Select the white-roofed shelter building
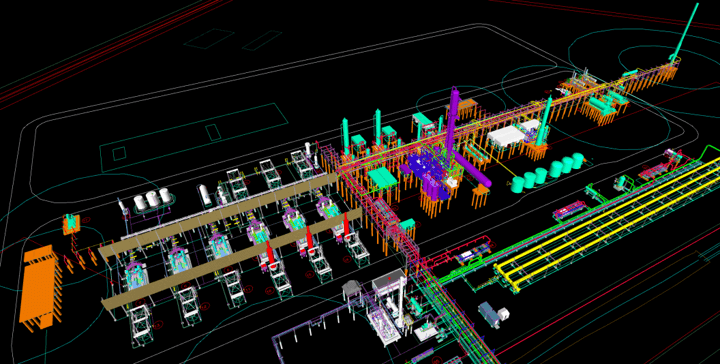 [x=507, y=135]
